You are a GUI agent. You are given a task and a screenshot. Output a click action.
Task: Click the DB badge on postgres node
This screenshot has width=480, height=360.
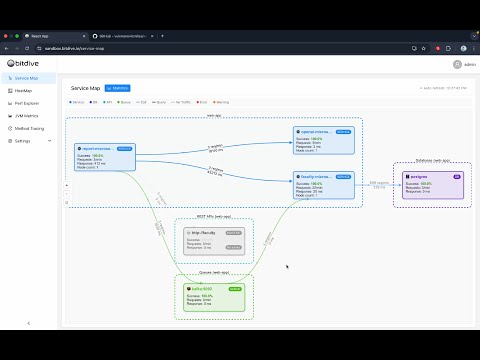[x=457, y=177]
